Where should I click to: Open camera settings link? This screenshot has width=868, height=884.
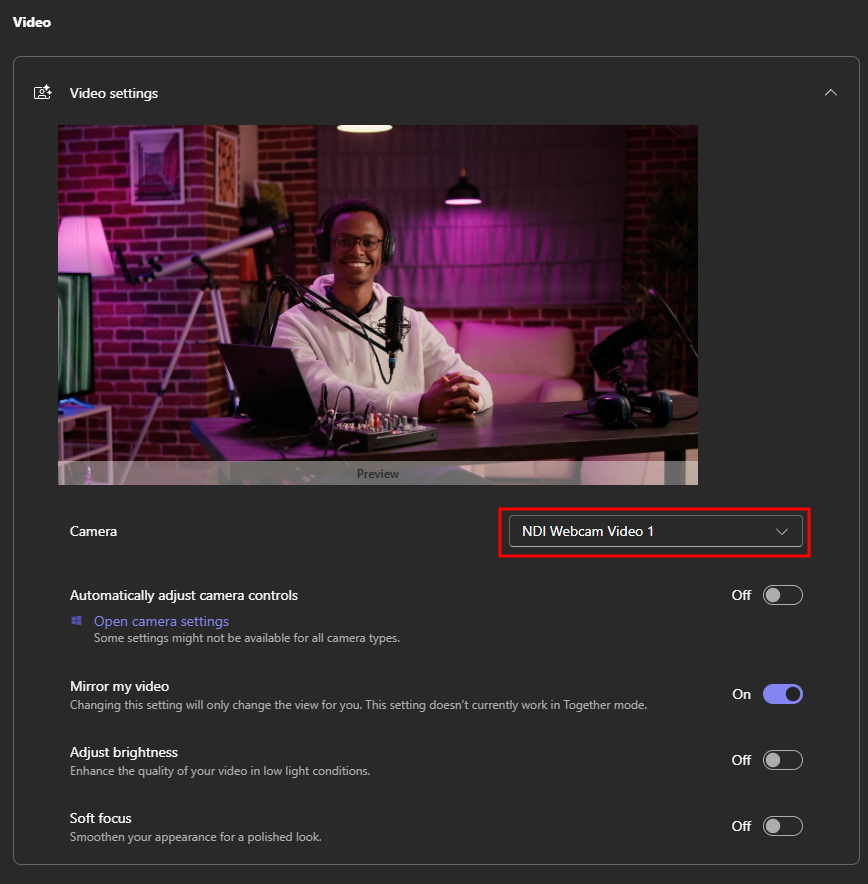pyautogui.click(x=161, y=621)
